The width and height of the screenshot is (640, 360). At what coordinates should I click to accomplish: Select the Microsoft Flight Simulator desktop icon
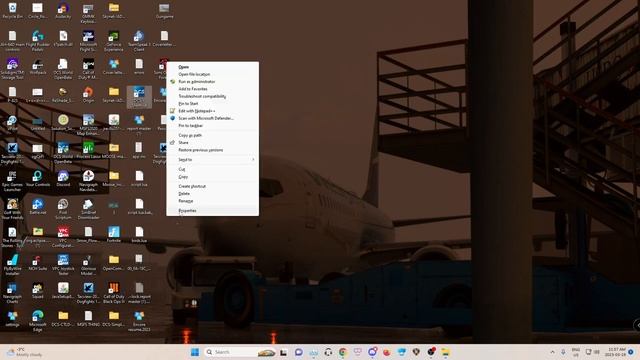88,41
